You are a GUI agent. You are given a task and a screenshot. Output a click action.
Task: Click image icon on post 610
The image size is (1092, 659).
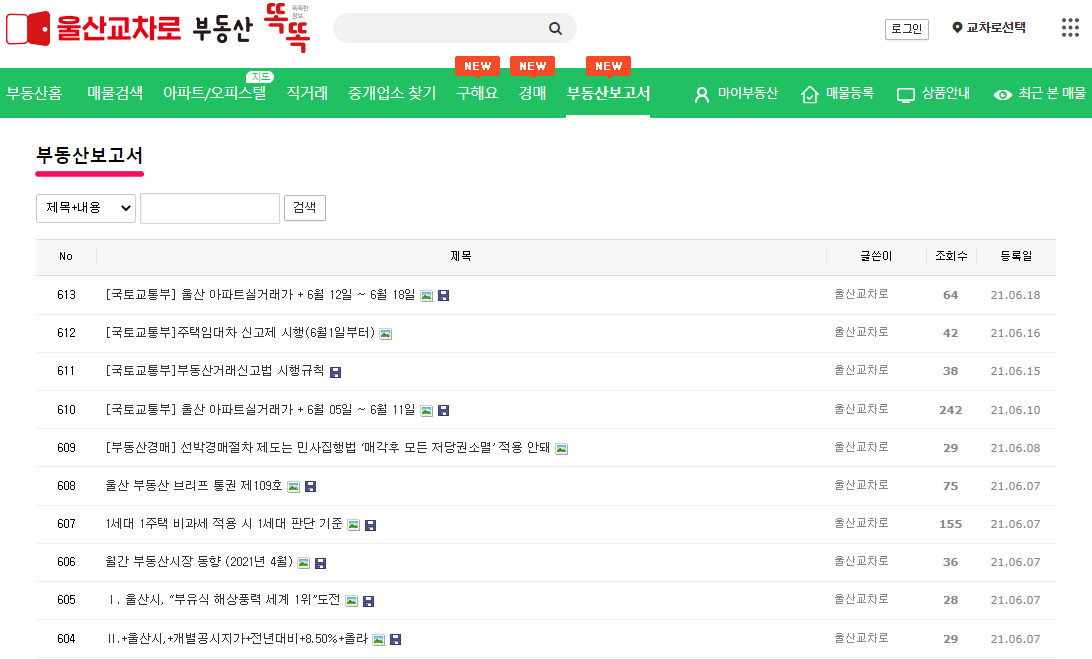coord(426,411)
